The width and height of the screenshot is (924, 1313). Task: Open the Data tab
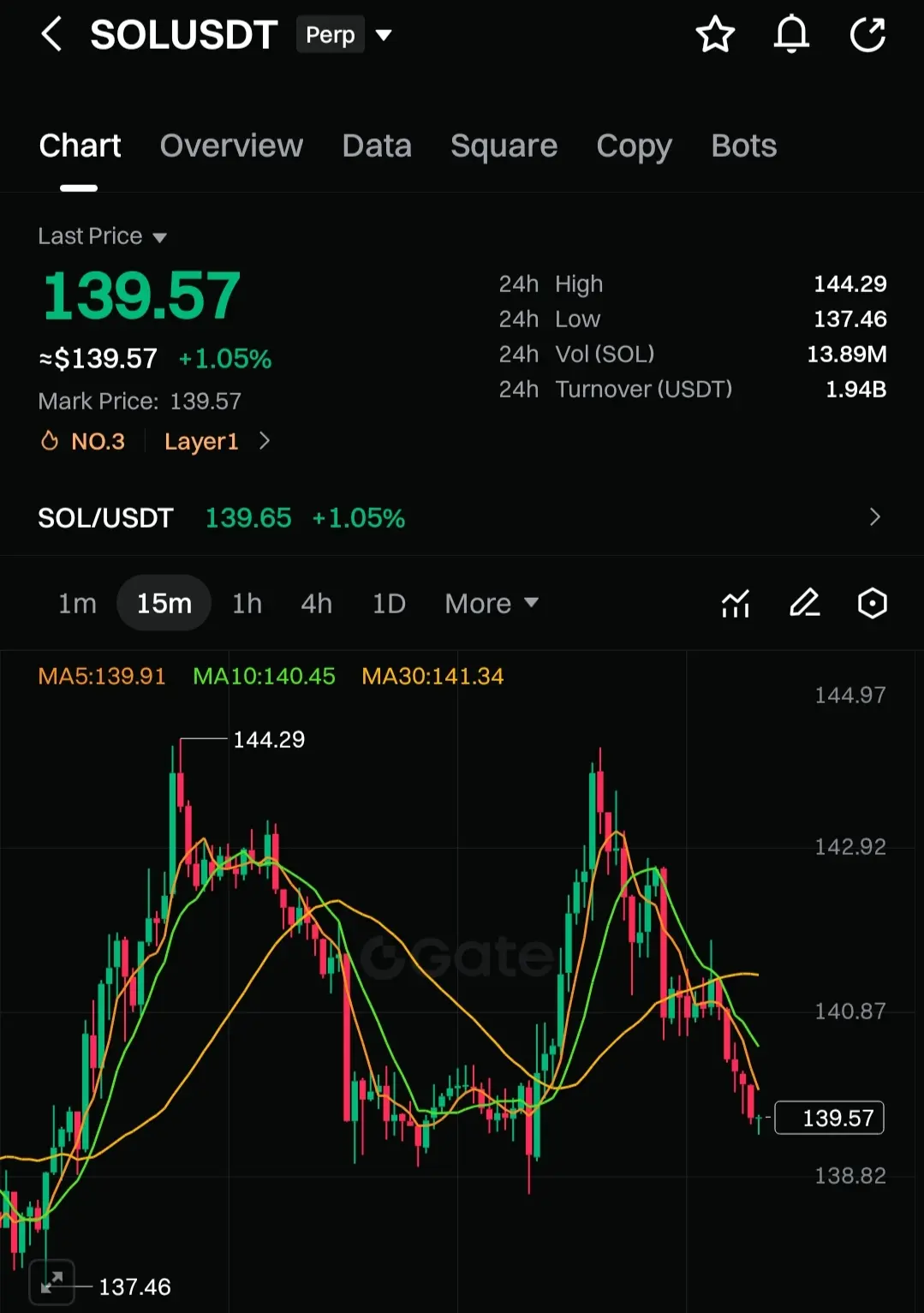pos(377,146)
